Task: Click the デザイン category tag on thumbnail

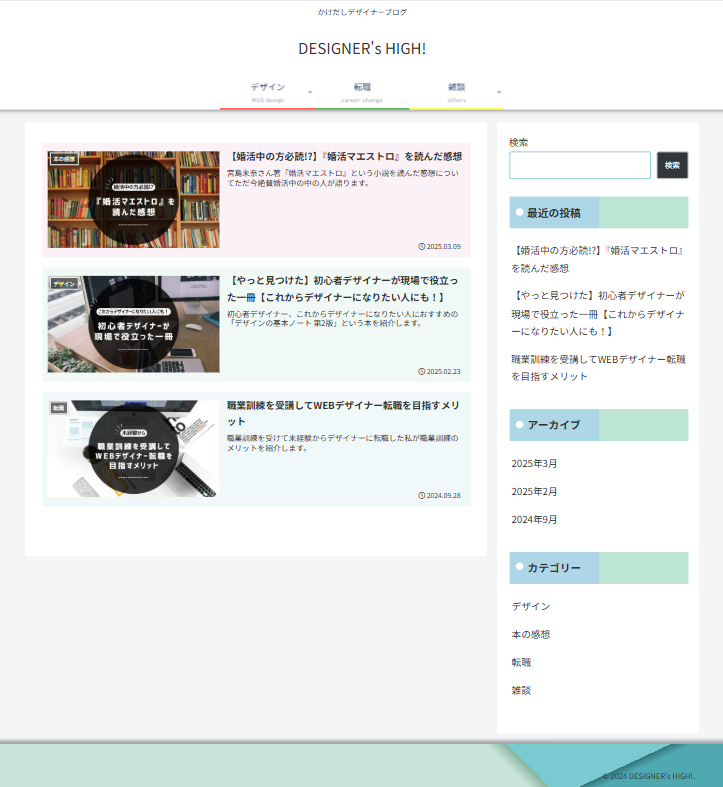Action: coord(64,284)
